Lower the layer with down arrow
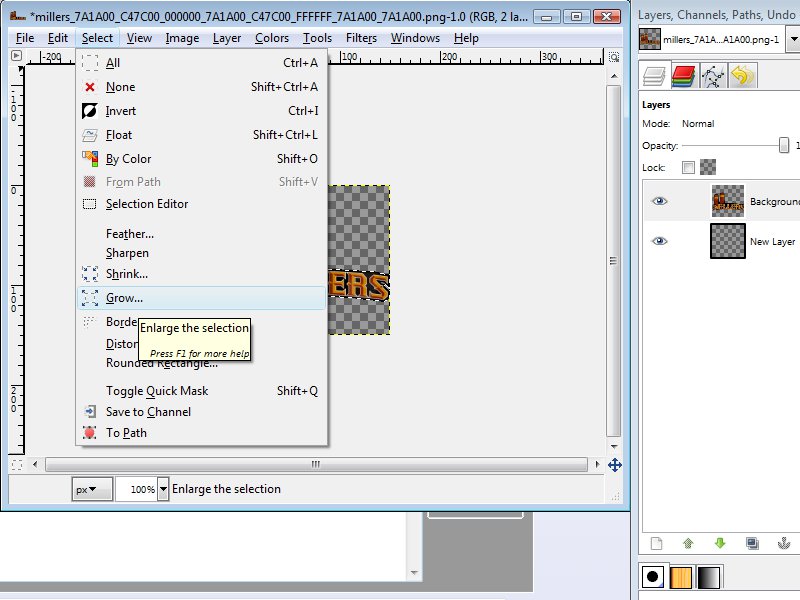The image size is (800, 600). coord(720,544)
